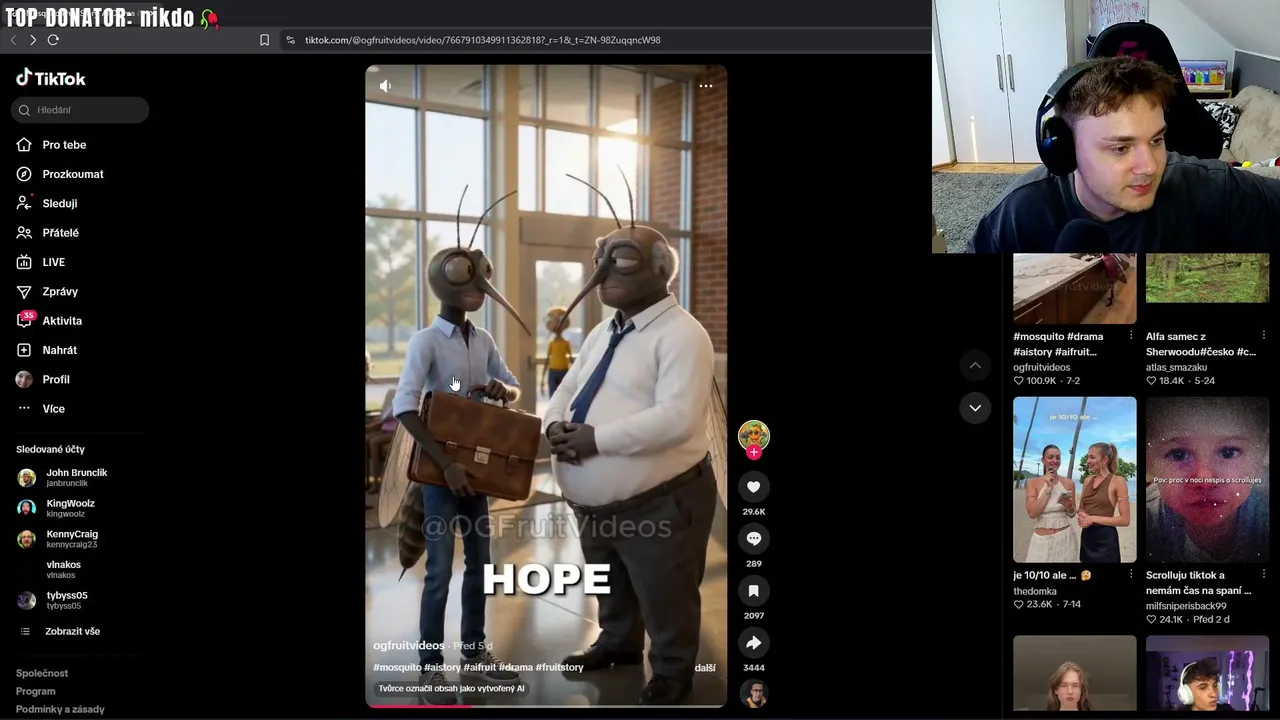Open site info icon beside the URL

tap(290, 40)
